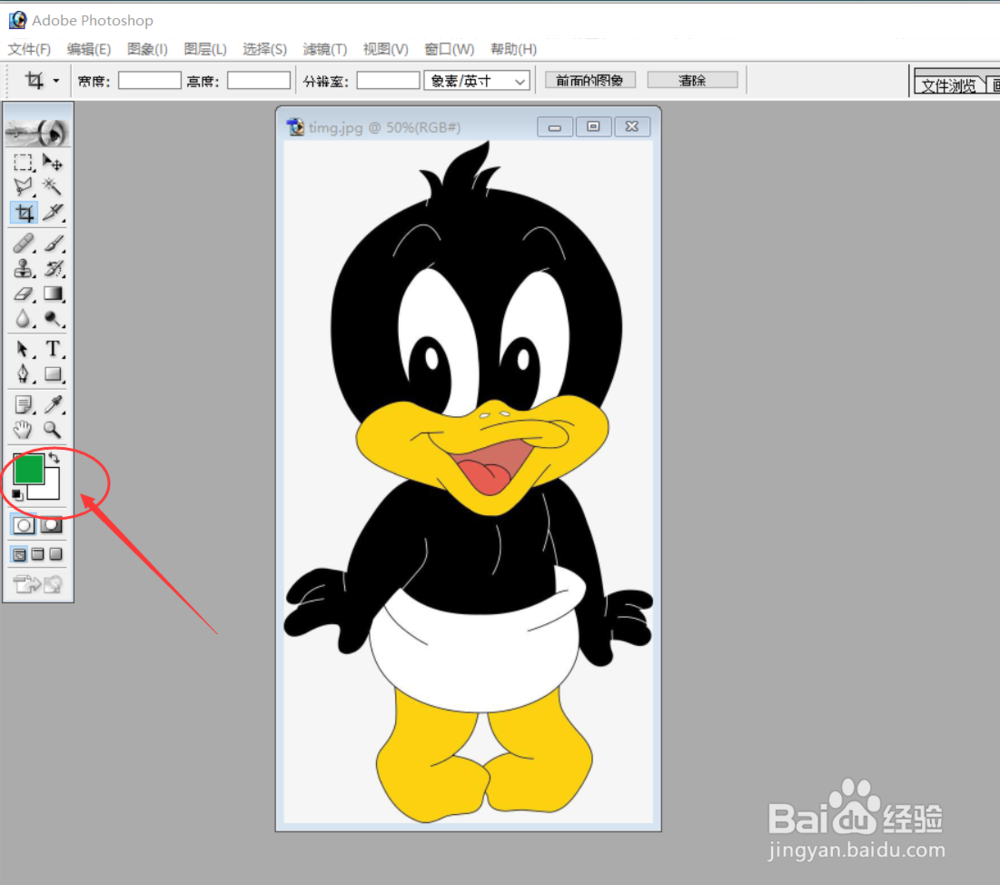
Task: Click the 清除 button
Action: [692, 80]
